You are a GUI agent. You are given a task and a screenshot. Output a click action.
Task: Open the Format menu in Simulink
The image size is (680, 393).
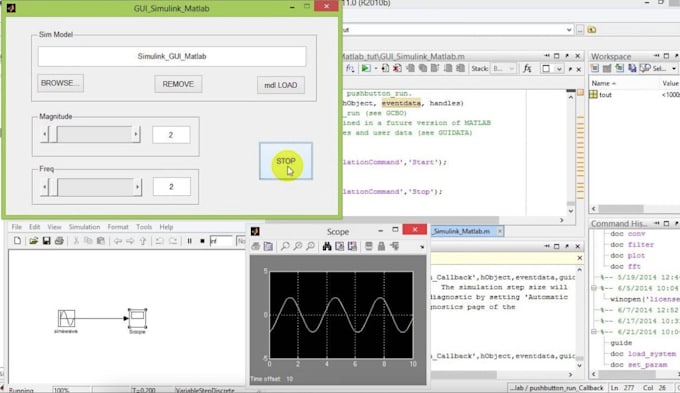(x=118, y=227)
